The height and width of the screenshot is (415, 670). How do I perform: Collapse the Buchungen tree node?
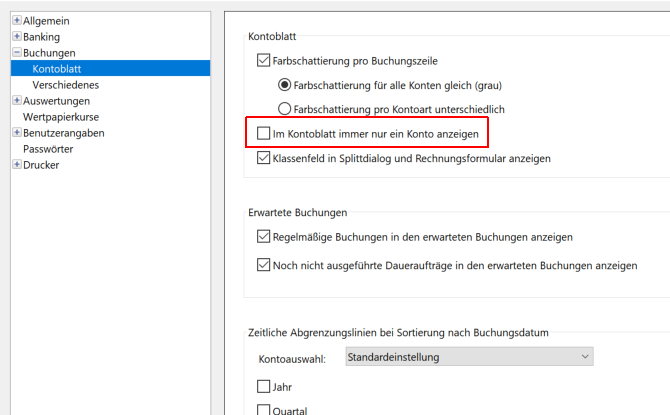pyautogui.click(x=17, y=52)
